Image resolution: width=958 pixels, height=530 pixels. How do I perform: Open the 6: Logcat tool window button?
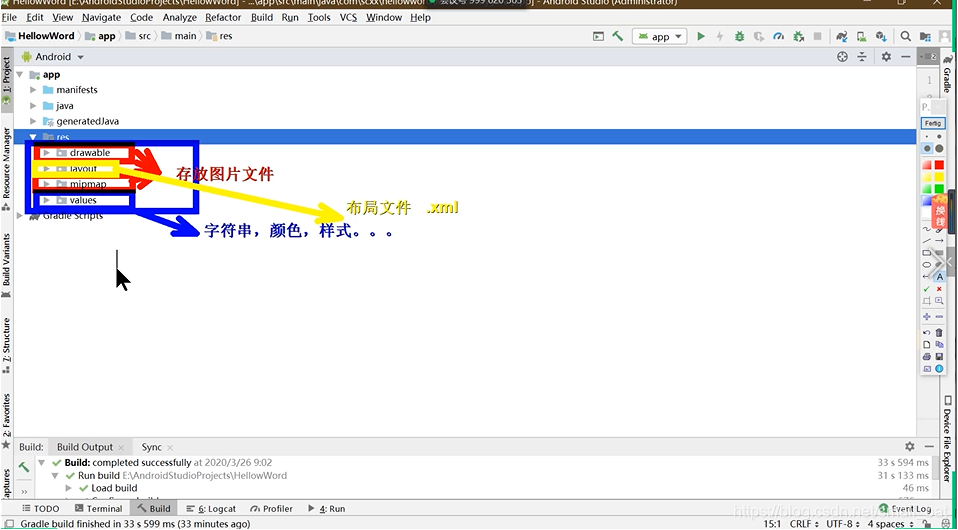(211, 508)
